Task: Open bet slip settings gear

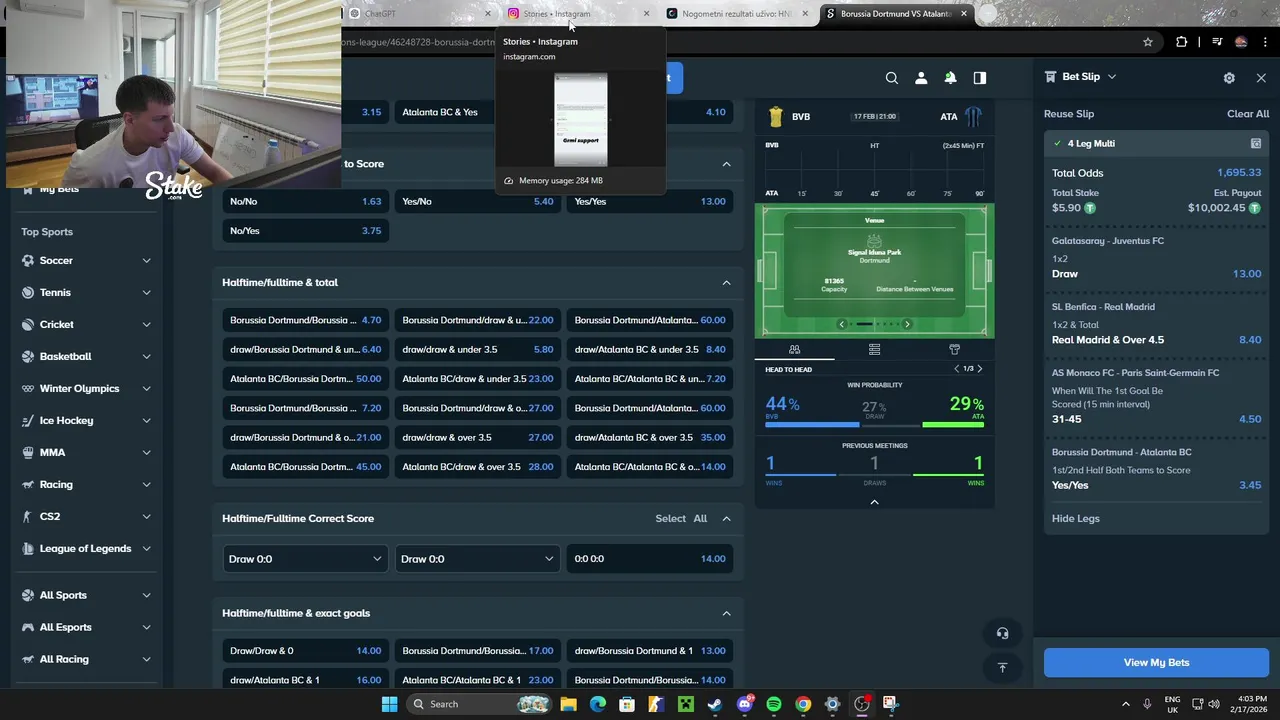Action: (x=1229, y=78)
